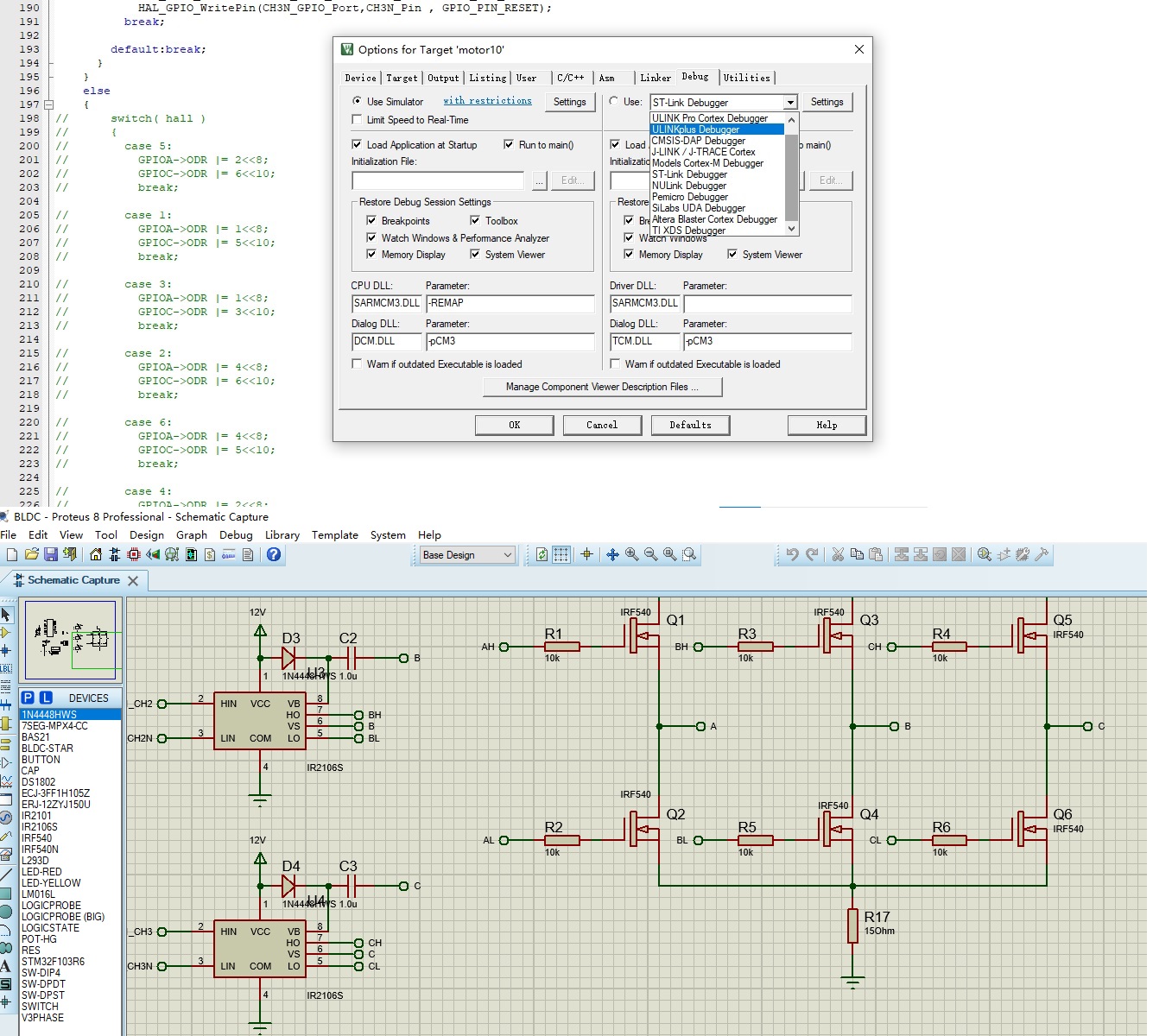Open PCB Layout chip icon in toolbar
The height and width of the screenshot is (1036, 1153).
134,554
